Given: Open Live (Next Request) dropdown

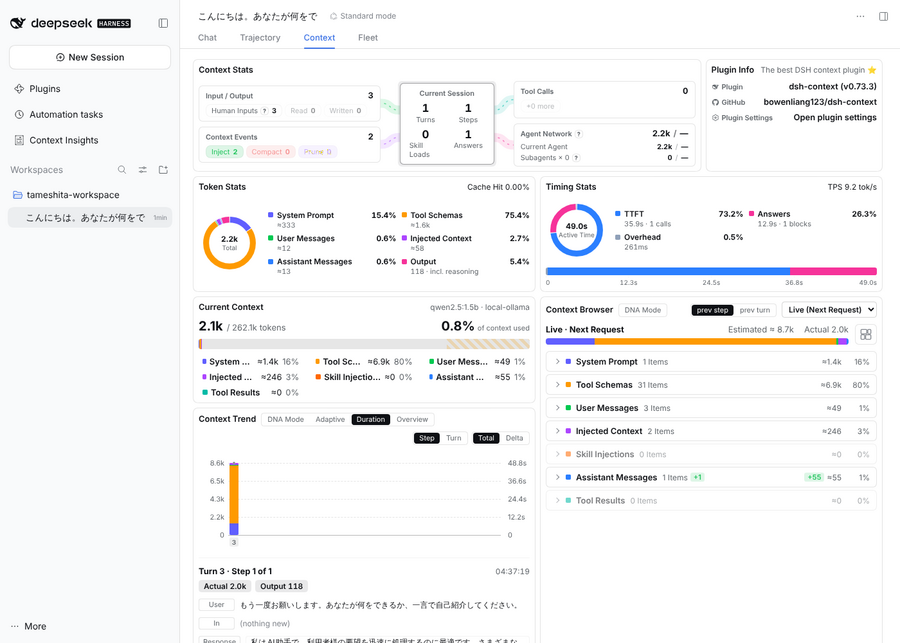Looking at the screenshot, I should [829, 310].
